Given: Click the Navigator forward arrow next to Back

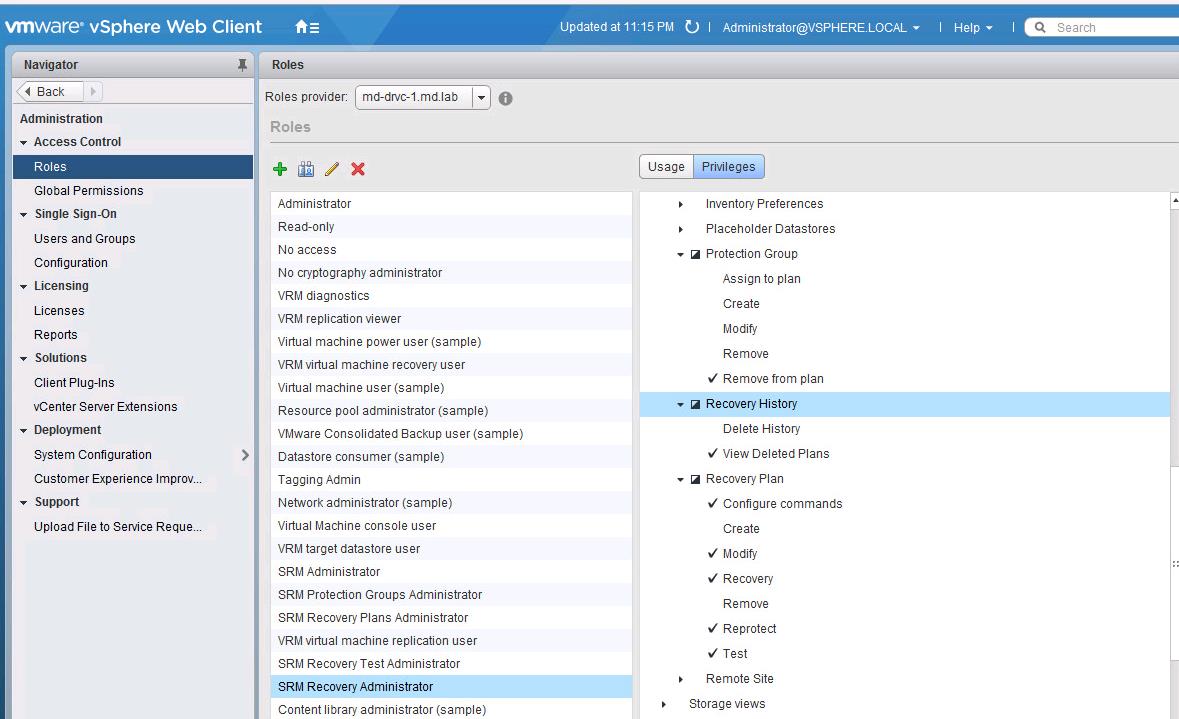Looking at the screenshot, I should (93, 91).
